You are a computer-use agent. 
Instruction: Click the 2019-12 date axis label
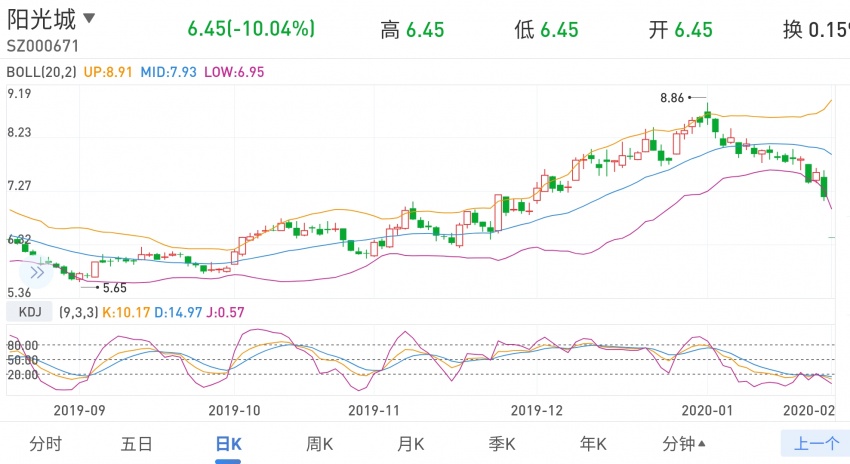pyautogui.click(x=537, y=410)
